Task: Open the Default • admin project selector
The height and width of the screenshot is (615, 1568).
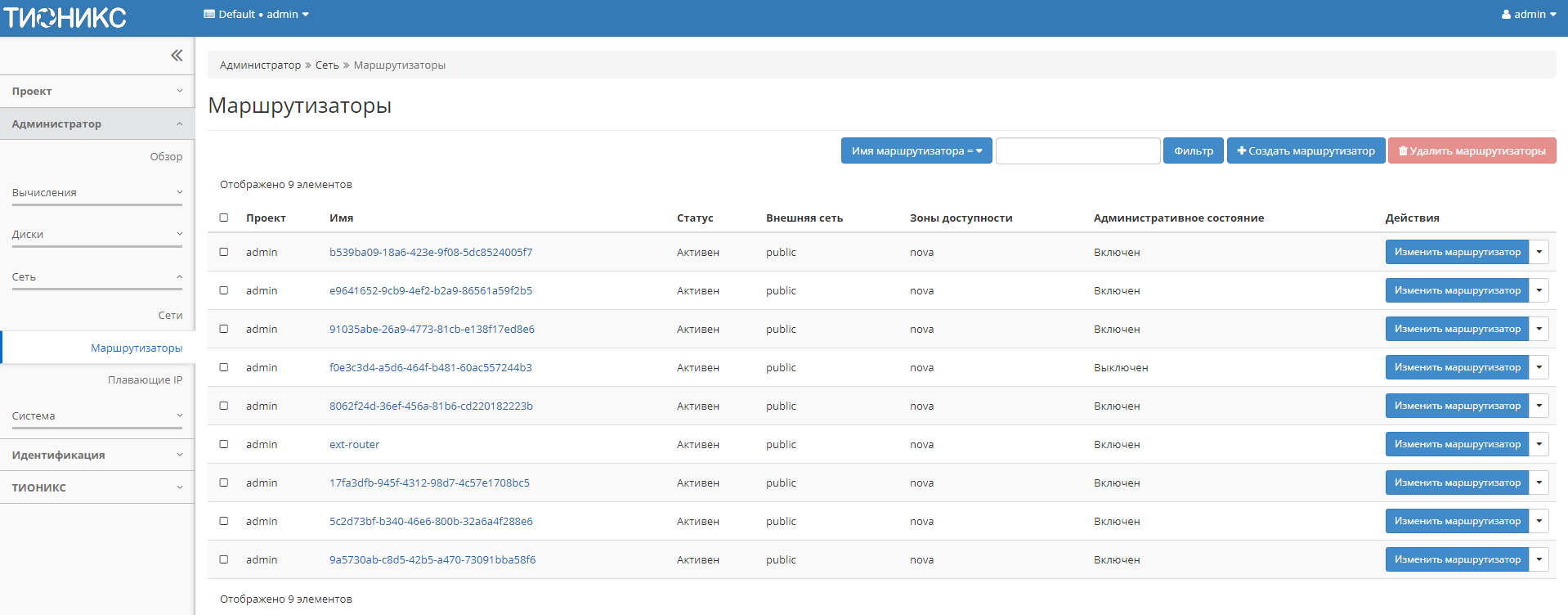Action: [x=256, y=14]
